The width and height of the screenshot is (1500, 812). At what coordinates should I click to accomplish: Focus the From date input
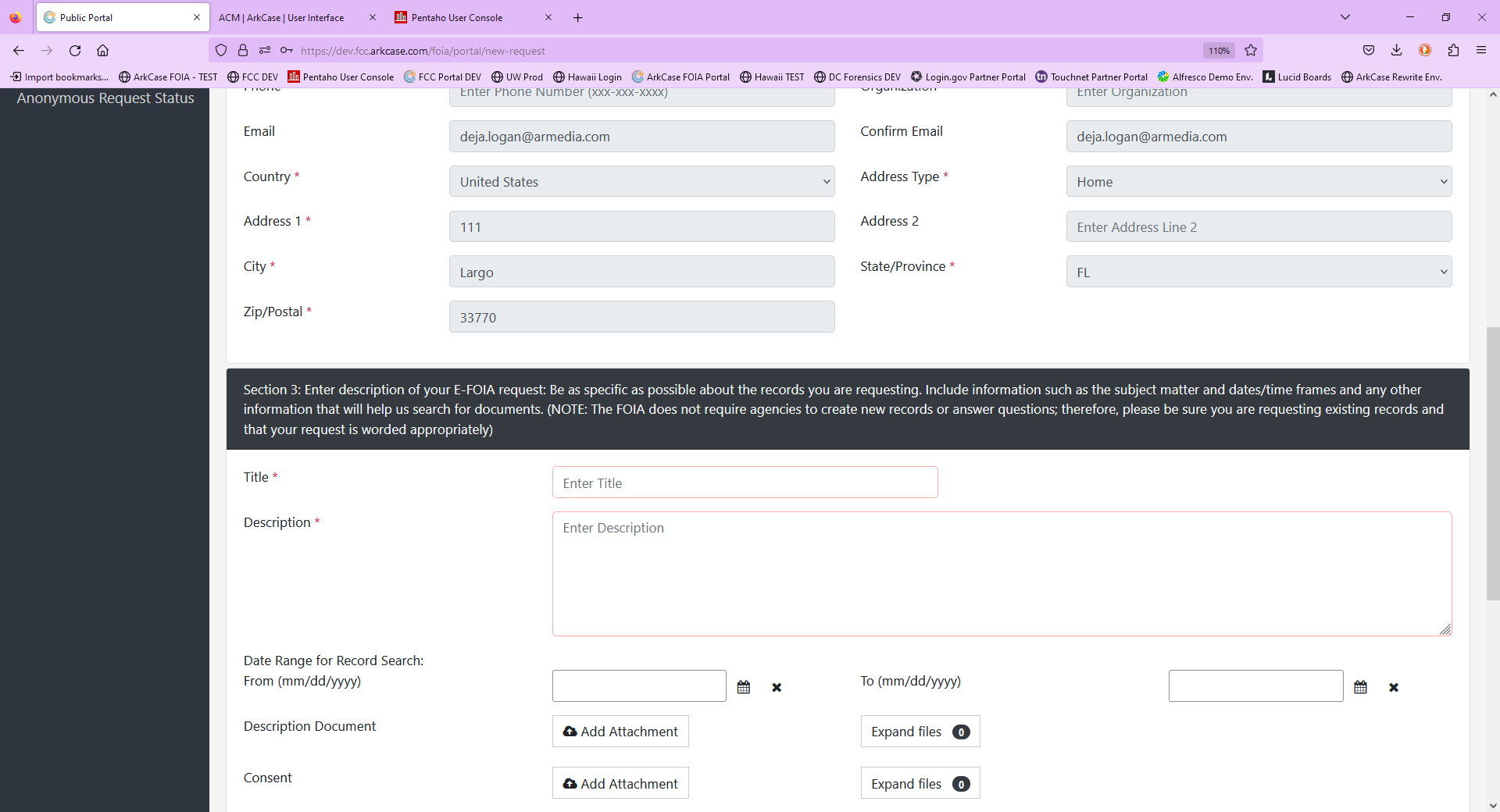[x=639, y=686]
